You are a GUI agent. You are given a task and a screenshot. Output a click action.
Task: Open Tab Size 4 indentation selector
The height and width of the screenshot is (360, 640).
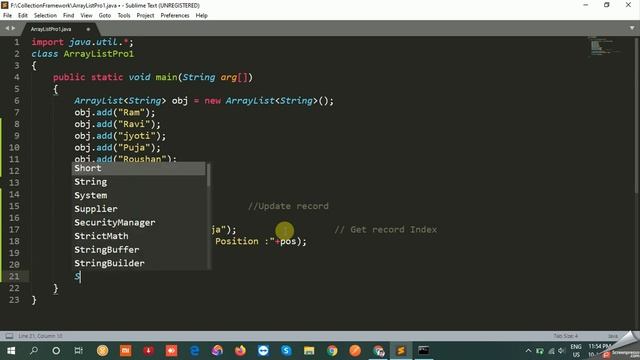(565, 336)
